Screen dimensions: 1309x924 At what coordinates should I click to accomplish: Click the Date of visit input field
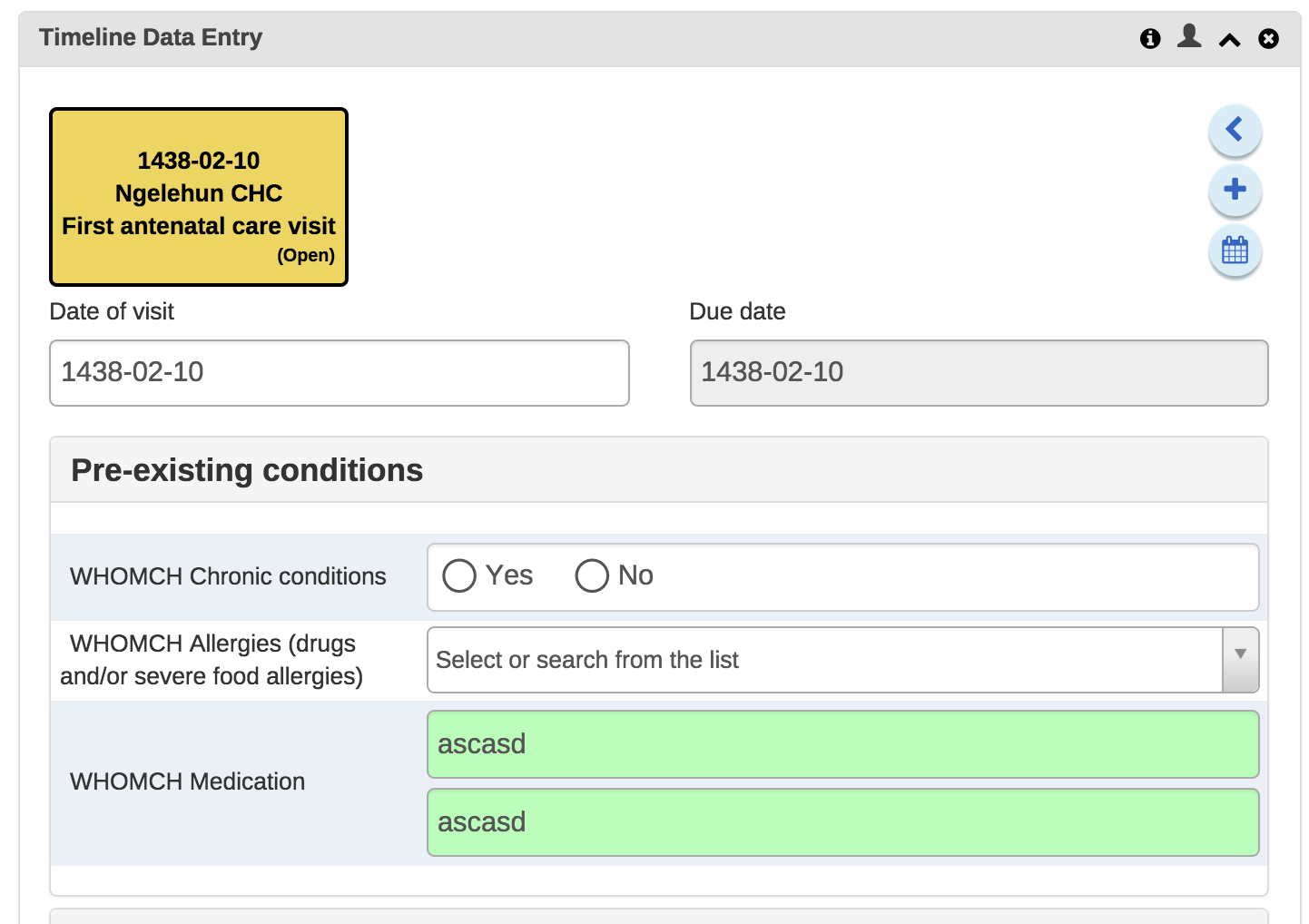pos(339,373)
